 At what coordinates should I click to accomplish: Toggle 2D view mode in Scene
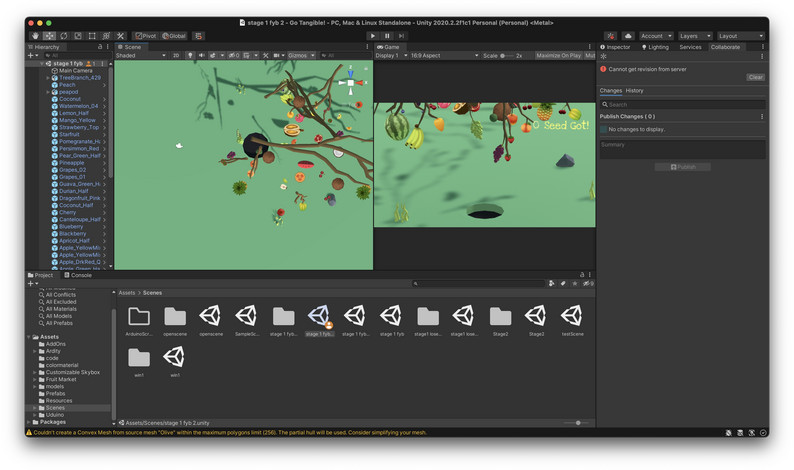coord(176,56)
